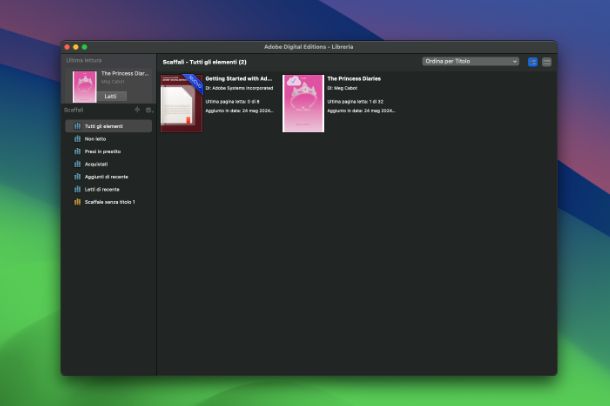Open the 'Presi in prestito' shelf
610x406 pixels.
coord(109,151)
